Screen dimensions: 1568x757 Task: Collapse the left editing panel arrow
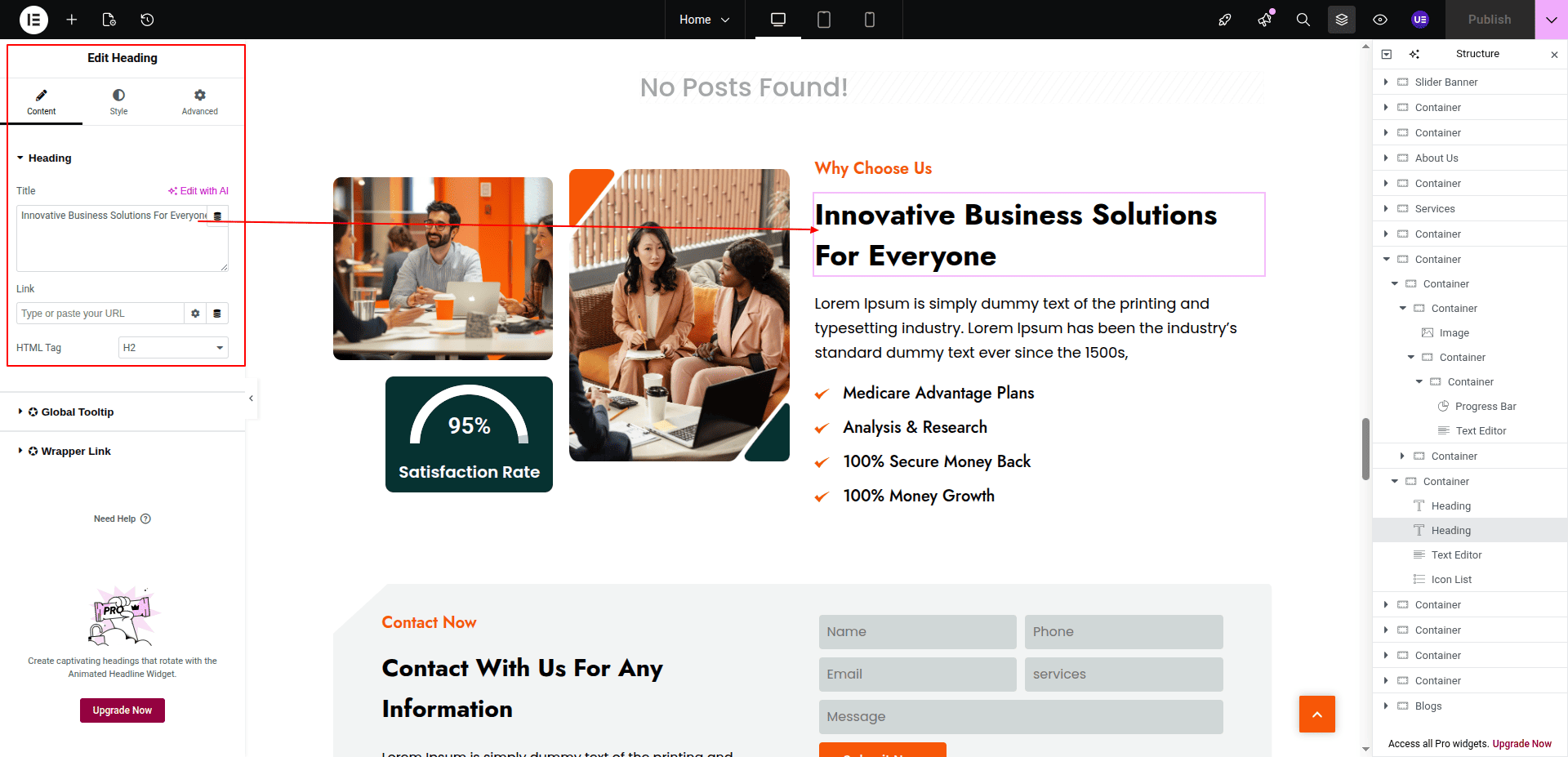click(x=252, y=399)
